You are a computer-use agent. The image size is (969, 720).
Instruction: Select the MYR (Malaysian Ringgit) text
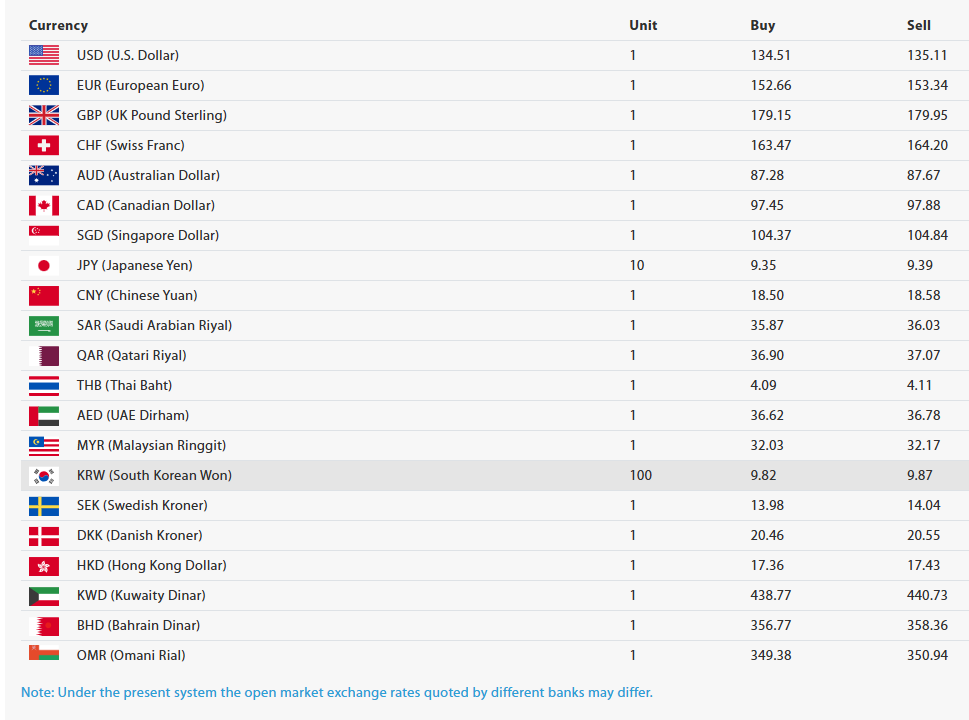click(x=151, y=446)
